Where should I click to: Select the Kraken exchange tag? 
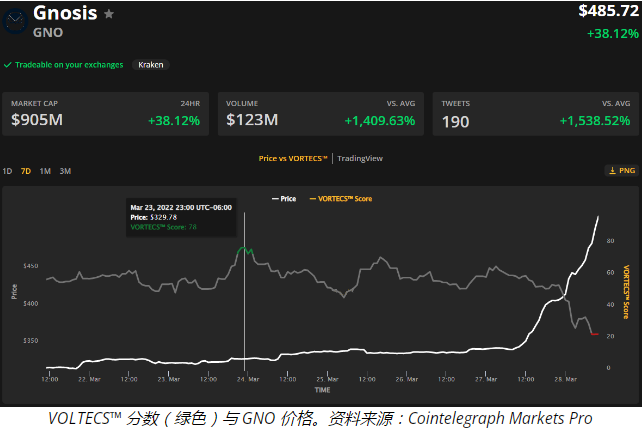[151, 65]
